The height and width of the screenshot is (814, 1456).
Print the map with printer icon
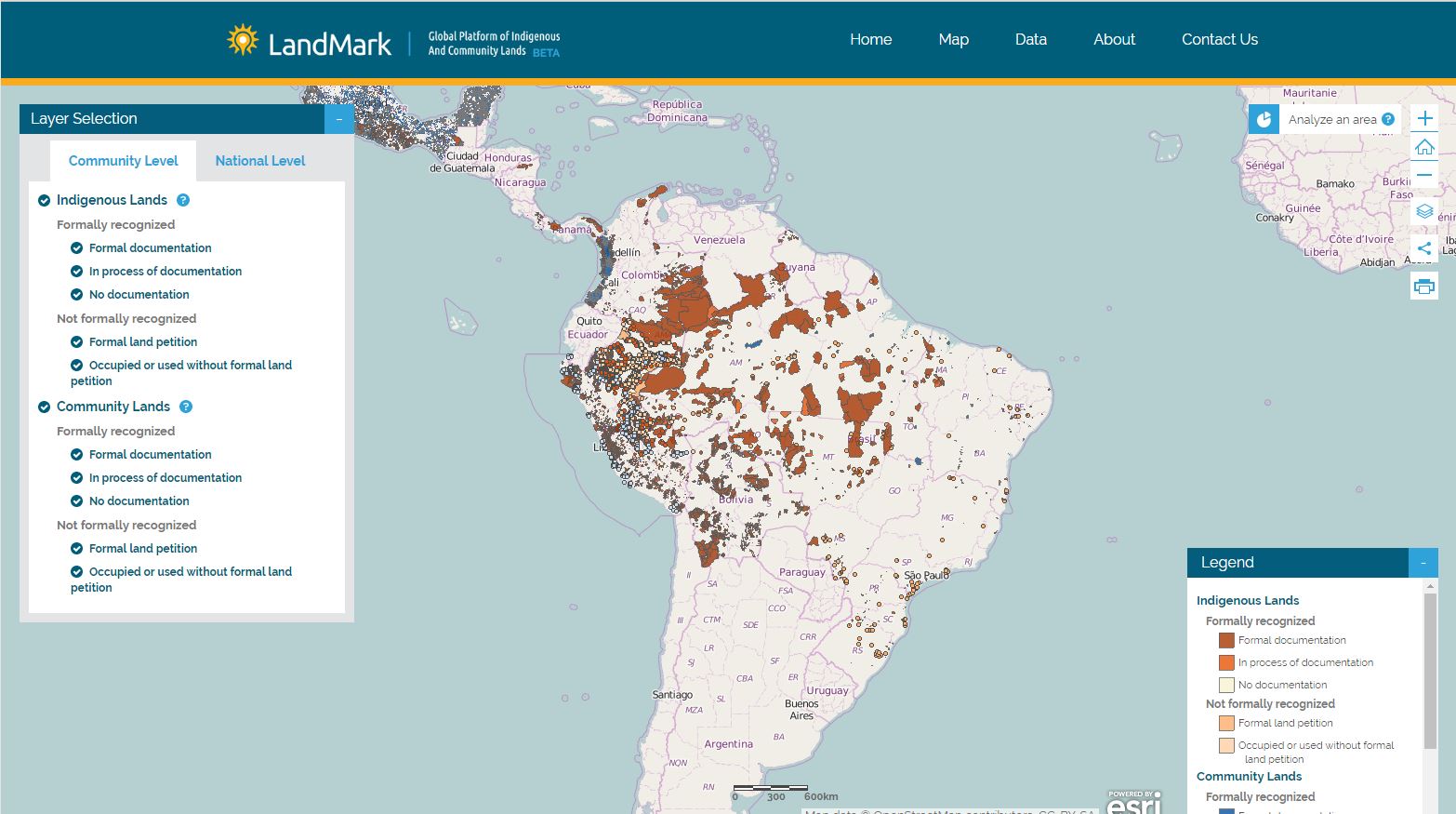click(1424, 287)
